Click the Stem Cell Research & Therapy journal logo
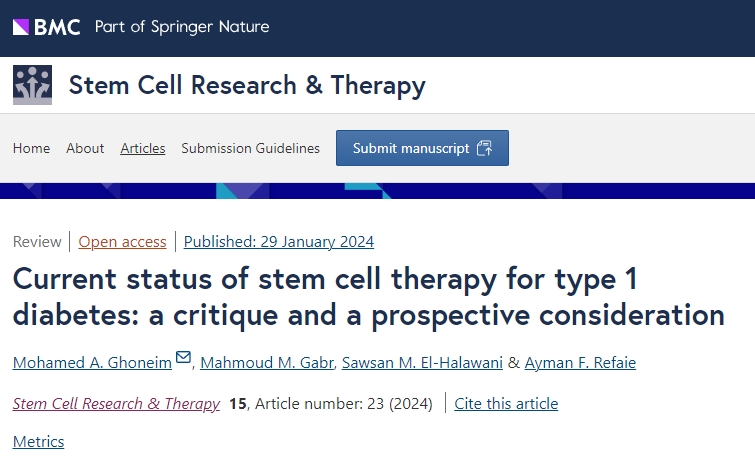 coord(32,86)
